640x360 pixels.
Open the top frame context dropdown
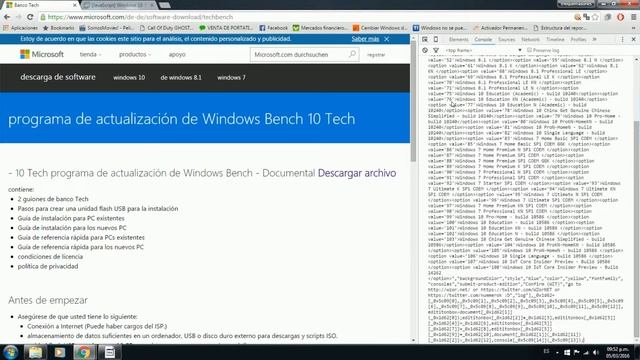pos(483,50)
